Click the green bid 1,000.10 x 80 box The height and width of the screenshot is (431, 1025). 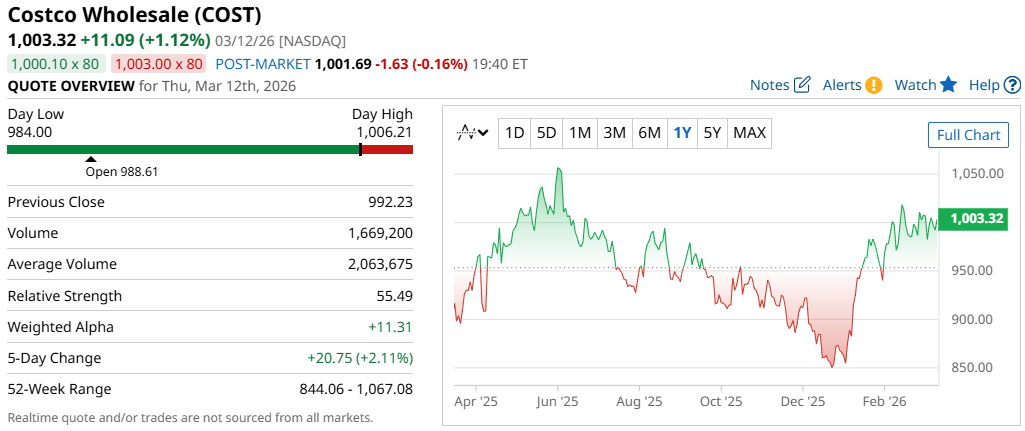tap(56, 64)
